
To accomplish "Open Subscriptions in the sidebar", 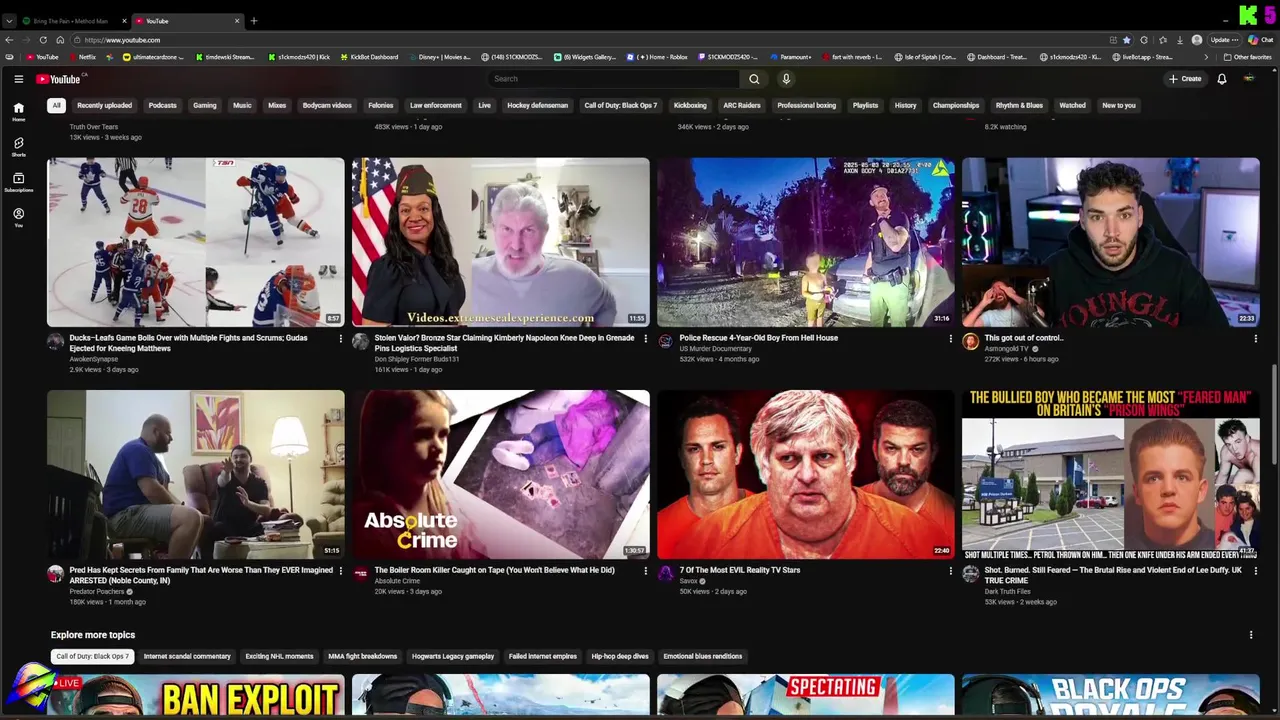I will pos(18,182).
